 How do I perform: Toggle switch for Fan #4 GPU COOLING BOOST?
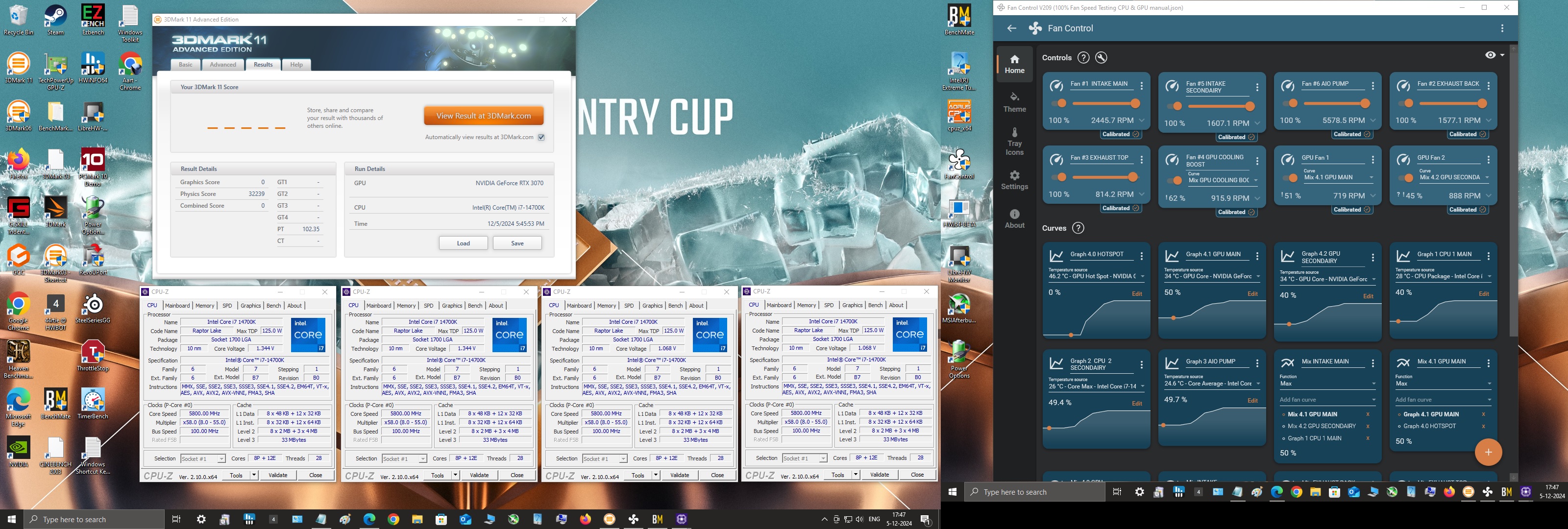point(1174,180)
